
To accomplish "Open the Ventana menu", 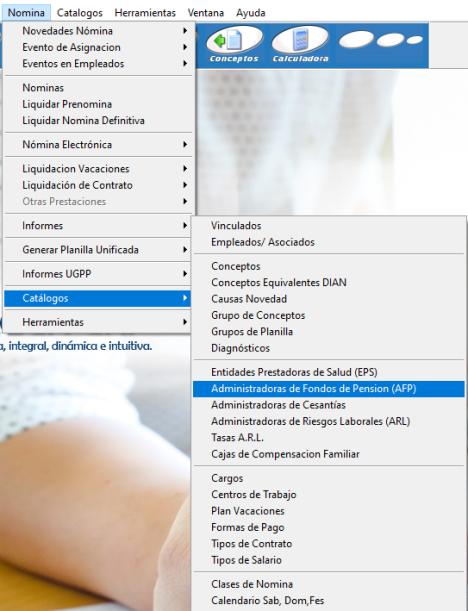I will click(x=206, y=13).
